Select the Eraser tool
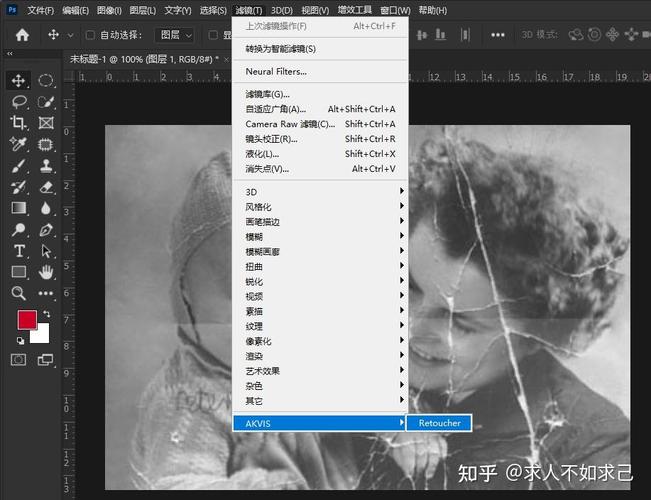 (46, 187)
